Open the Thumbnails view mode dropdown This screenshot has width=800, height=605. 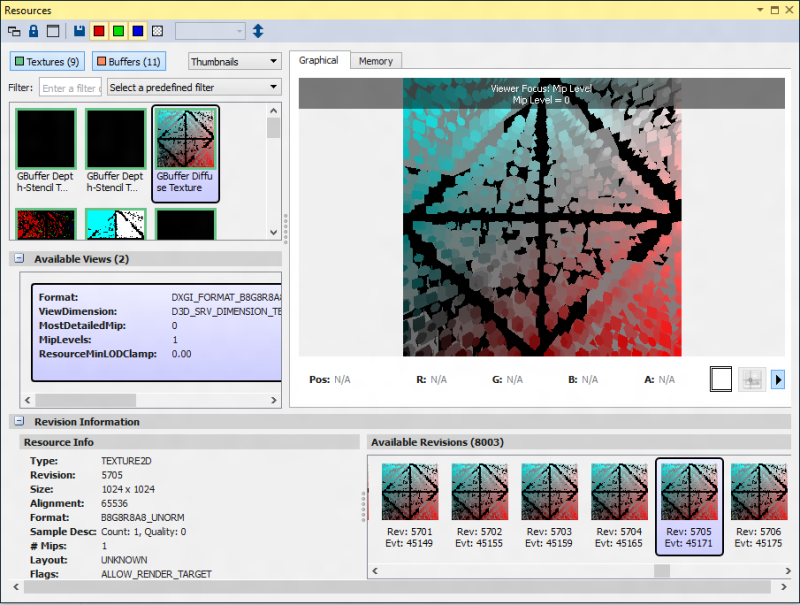(x=235, y=62)
